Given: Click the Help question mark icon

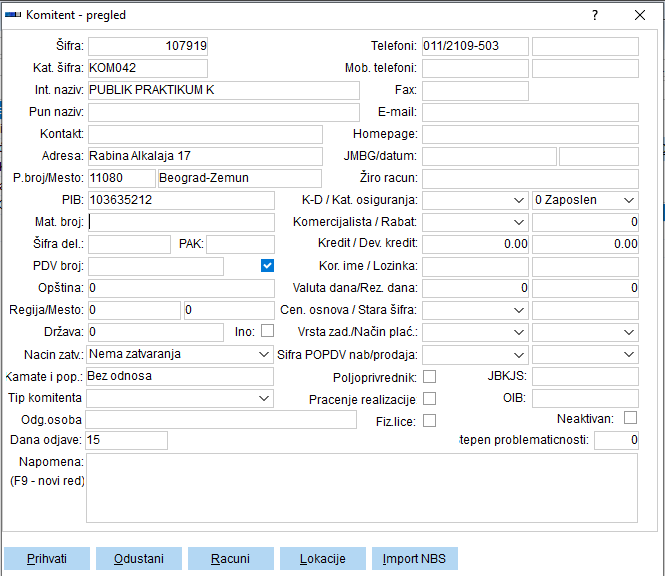Looking at the screenshot, I should [595, 15].
